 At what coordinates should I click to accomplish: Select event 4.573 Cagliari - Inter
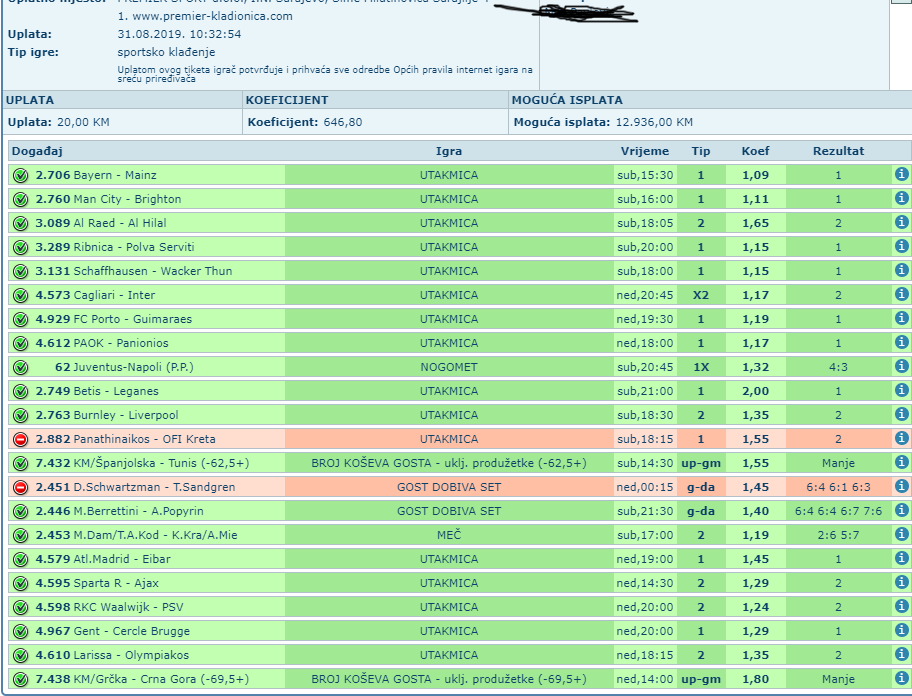point(95,295)
